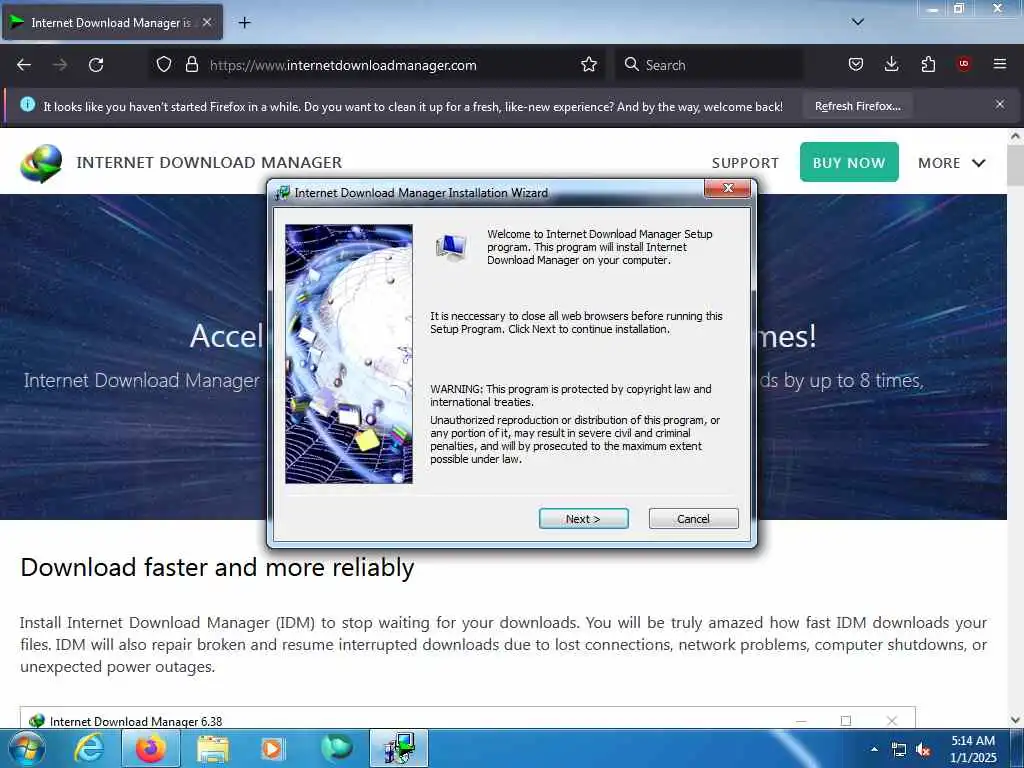Switch to Firefox in the taskbar
Image resolution: width=1024 pixels, height=768 pixels.
click(150, 748)
